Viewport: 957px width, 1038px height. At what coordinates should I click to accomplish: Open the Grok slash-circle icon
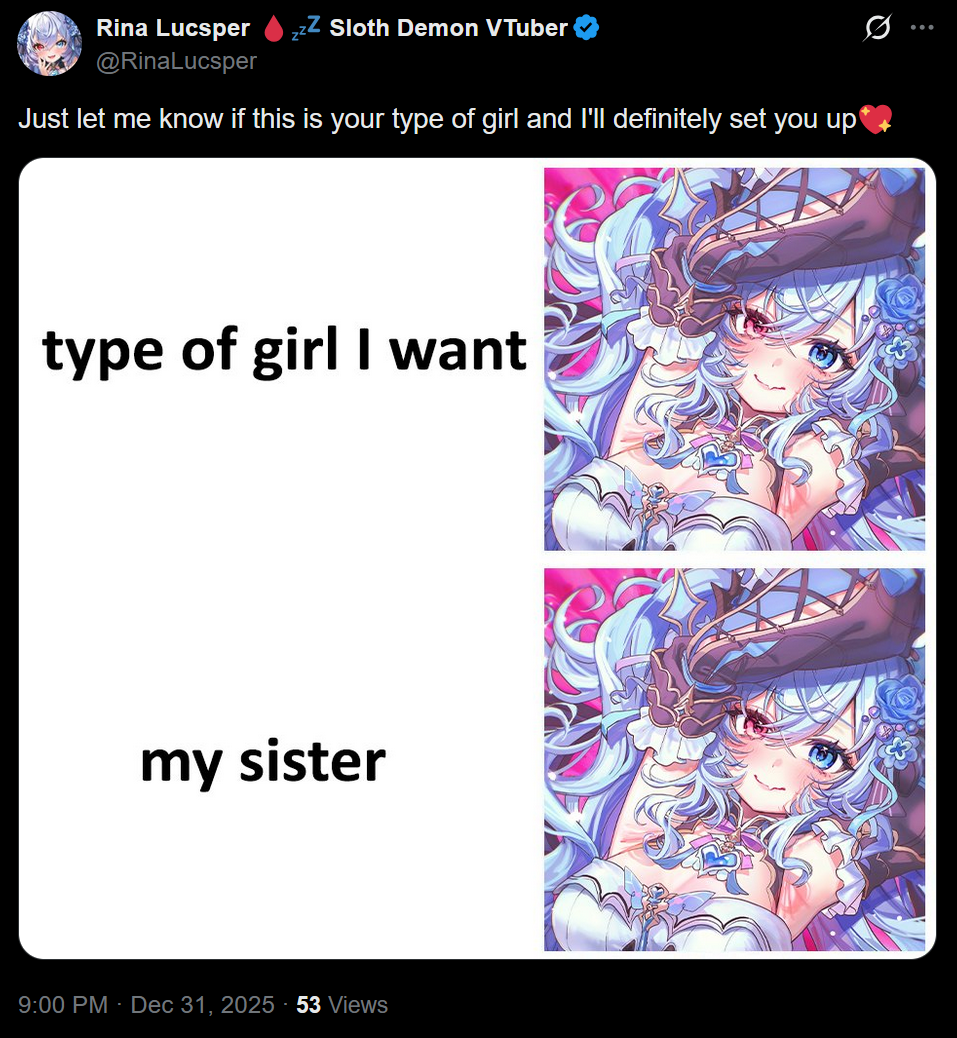[878, 28]
